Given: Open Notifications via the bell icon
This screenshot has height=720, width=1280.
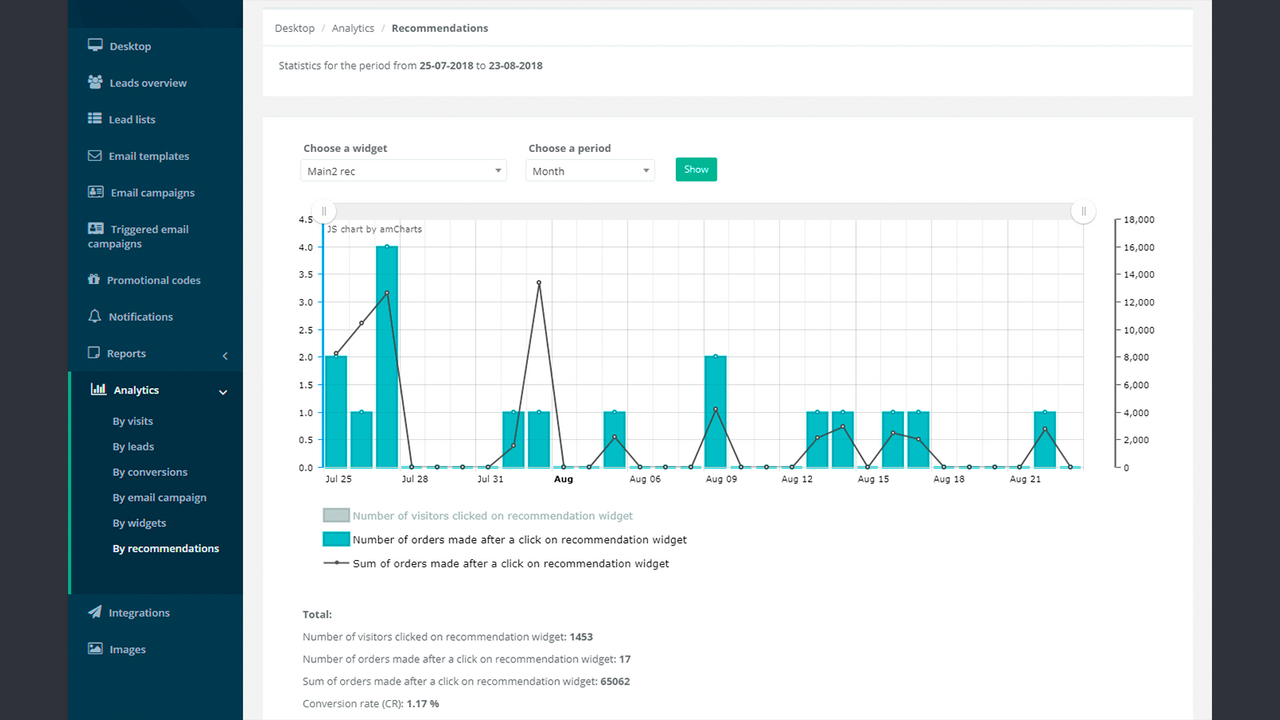Looking at the screenshot, I should pos(94,316).
